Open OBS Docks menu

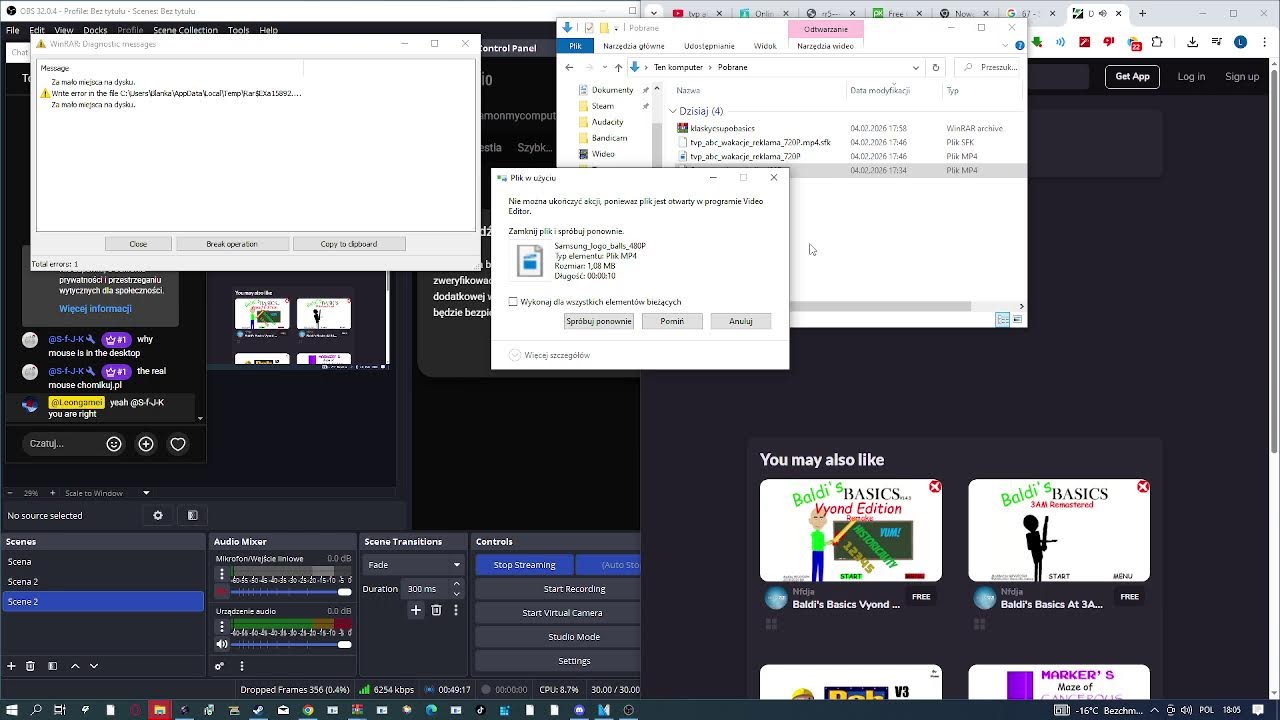point(95,30)
